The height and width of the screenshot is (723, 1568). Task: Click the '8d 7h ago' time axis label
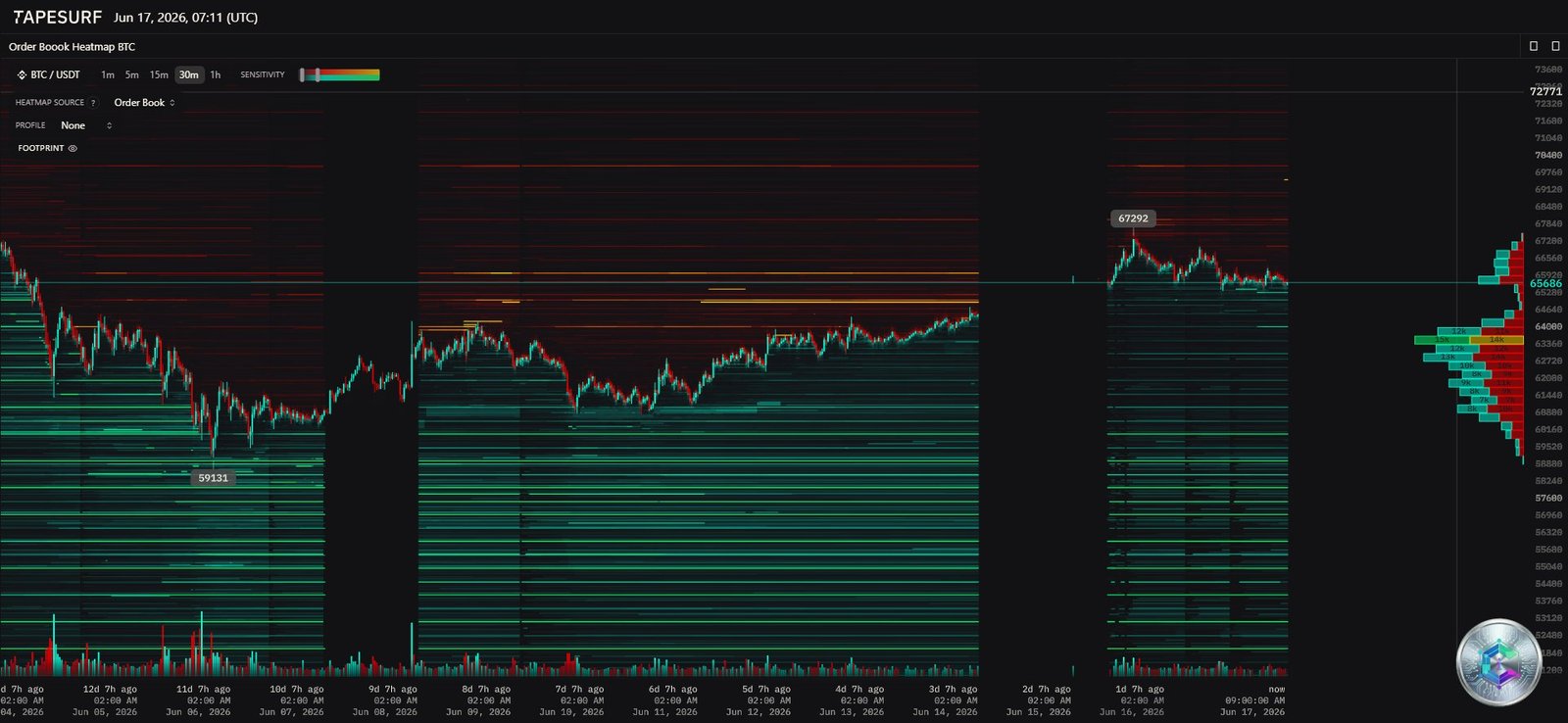486,689
